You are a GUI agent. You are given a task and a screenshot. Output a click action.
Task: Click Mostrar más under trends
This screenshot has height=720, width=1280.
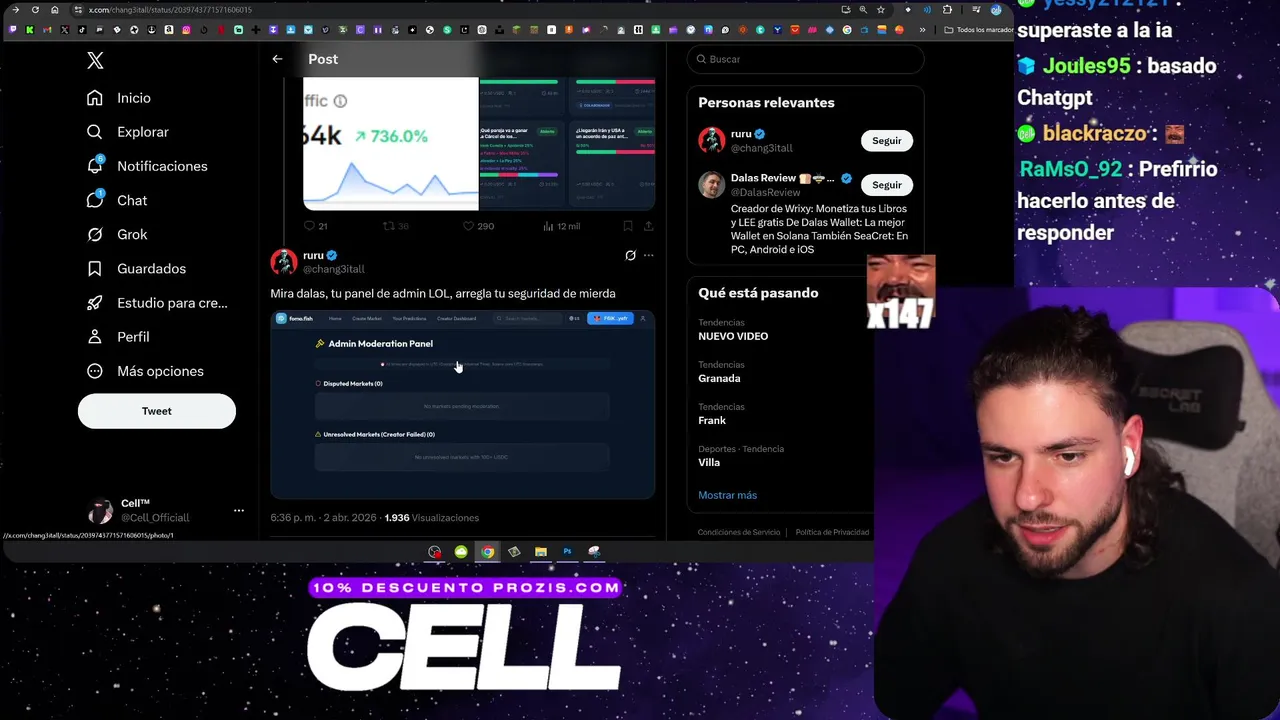[x=727, y=495]
